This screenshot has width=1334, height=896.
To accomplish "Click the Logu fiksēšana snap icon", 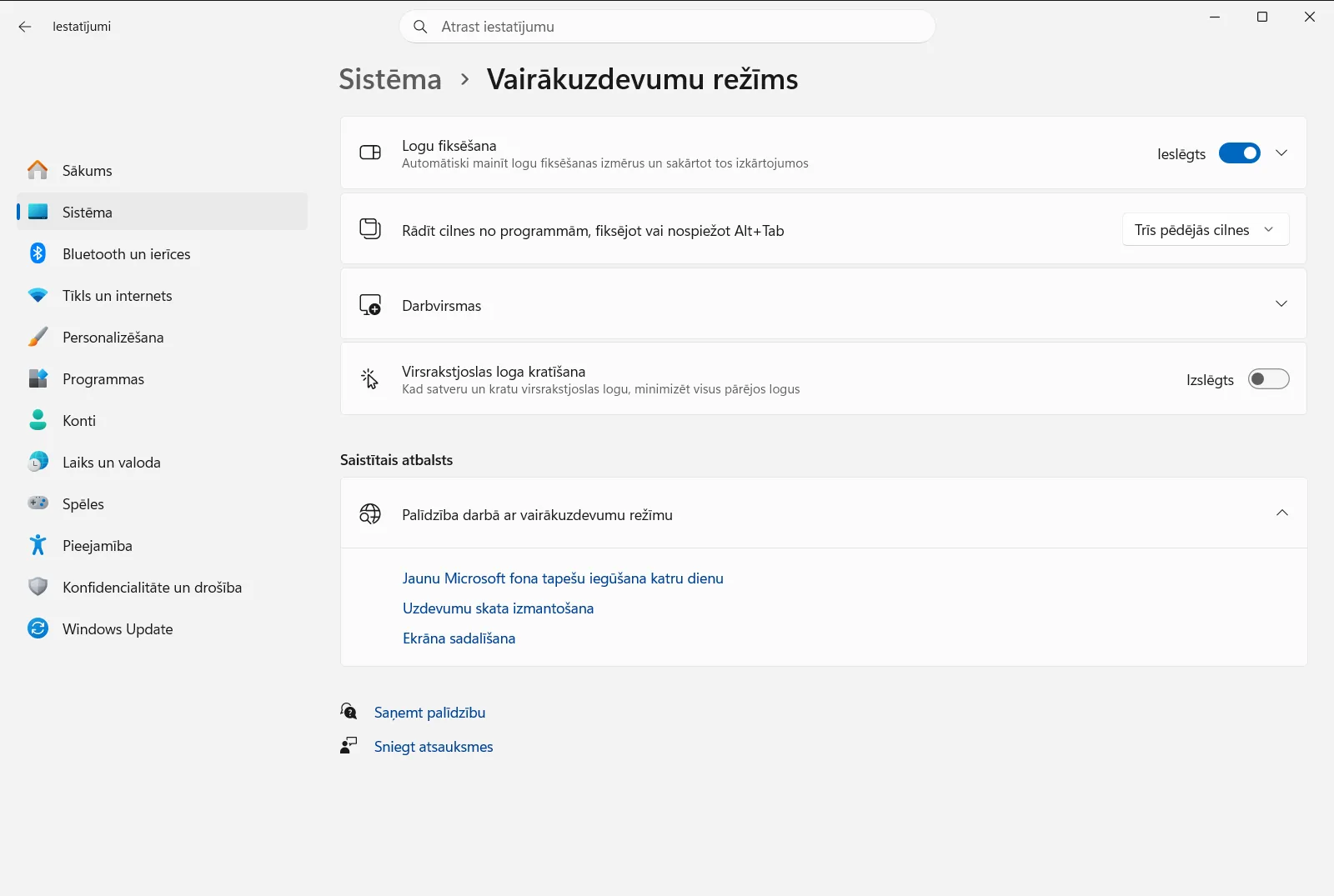I will click(370, 153).
